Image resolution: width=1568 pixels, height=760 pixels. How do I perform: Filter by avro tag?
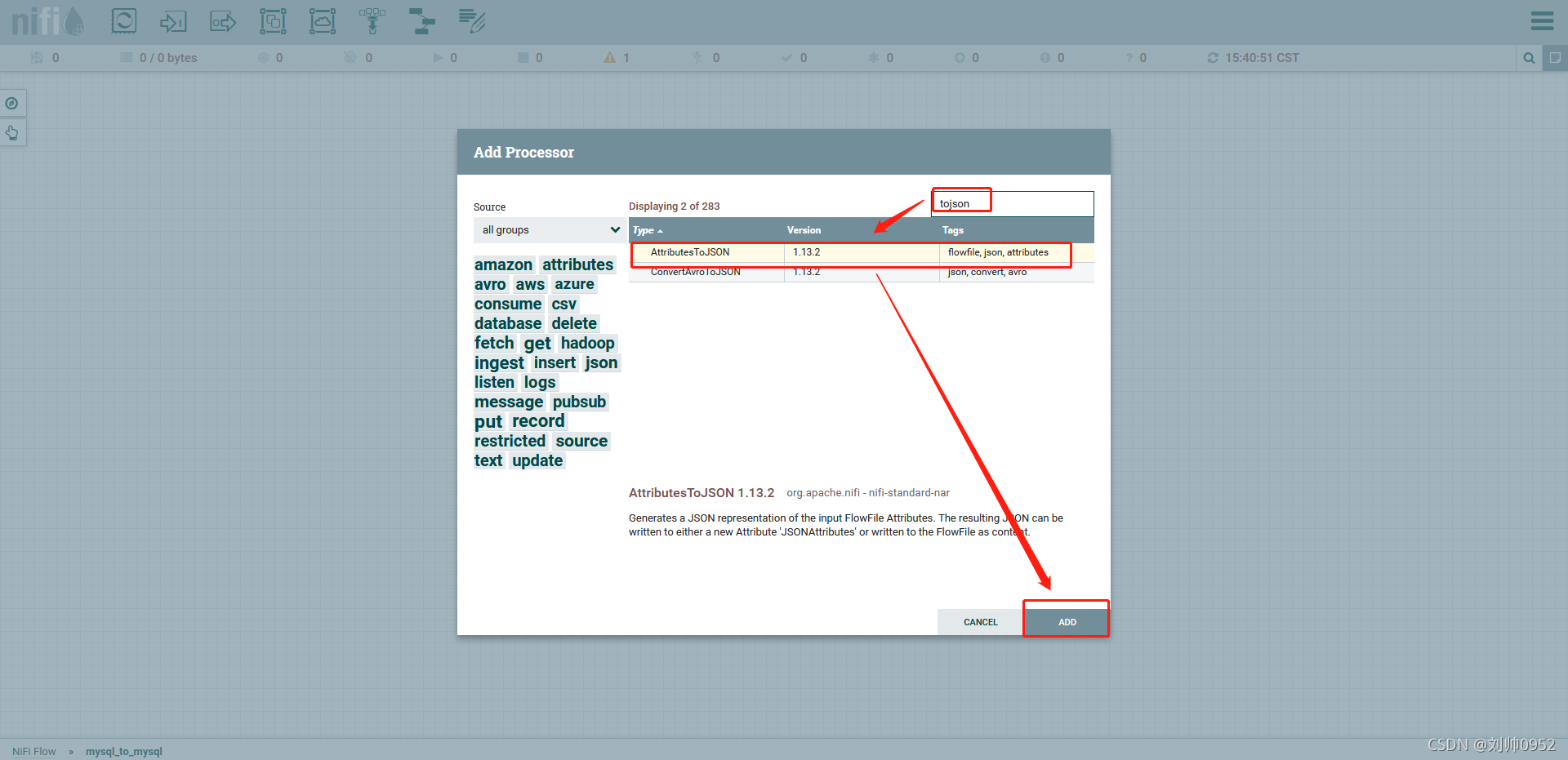click(490, 284)
